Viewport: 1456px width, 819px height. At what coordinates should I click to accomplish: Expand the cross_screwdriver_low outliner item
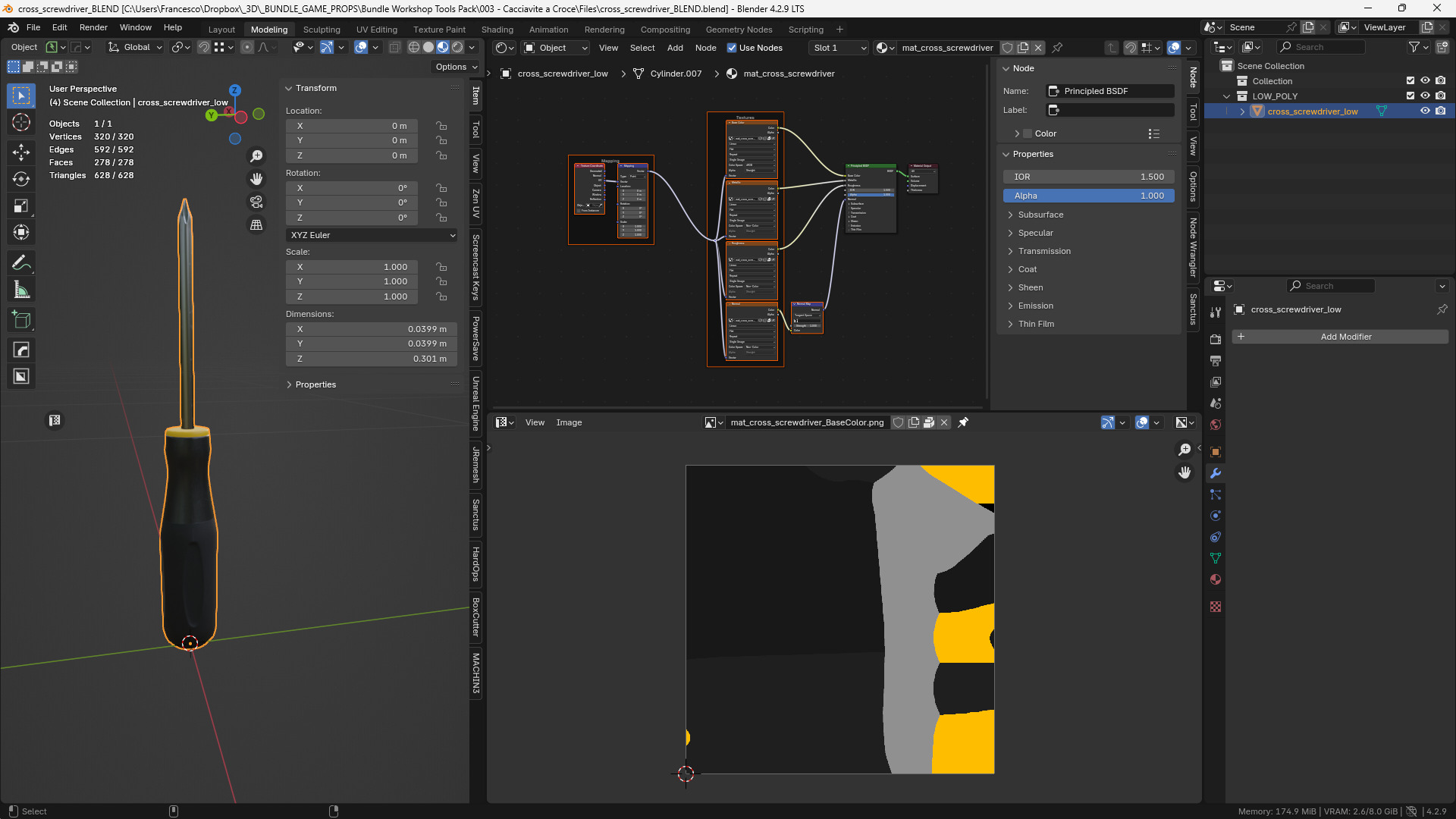point(1242,111)
